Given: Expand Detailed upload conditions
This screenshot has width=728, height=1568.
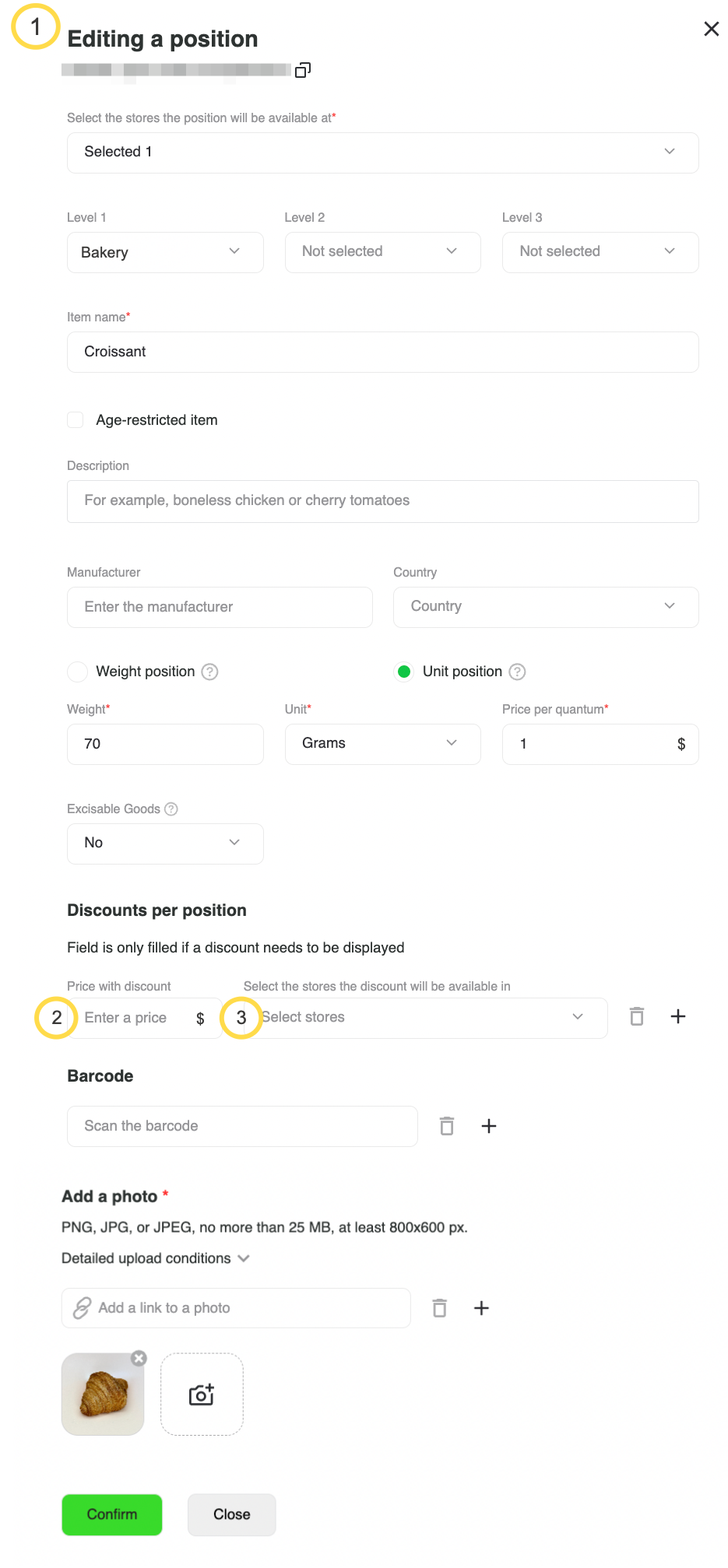Looking at the screenshot, I should tap(156, 1258).
